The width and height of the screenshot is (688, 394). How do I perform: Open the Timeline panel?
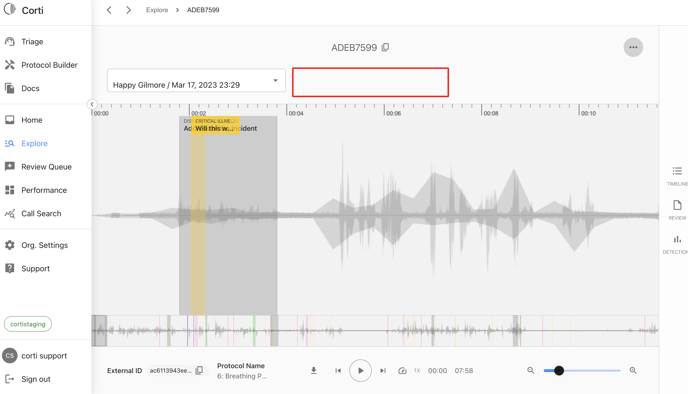(677, 176)
